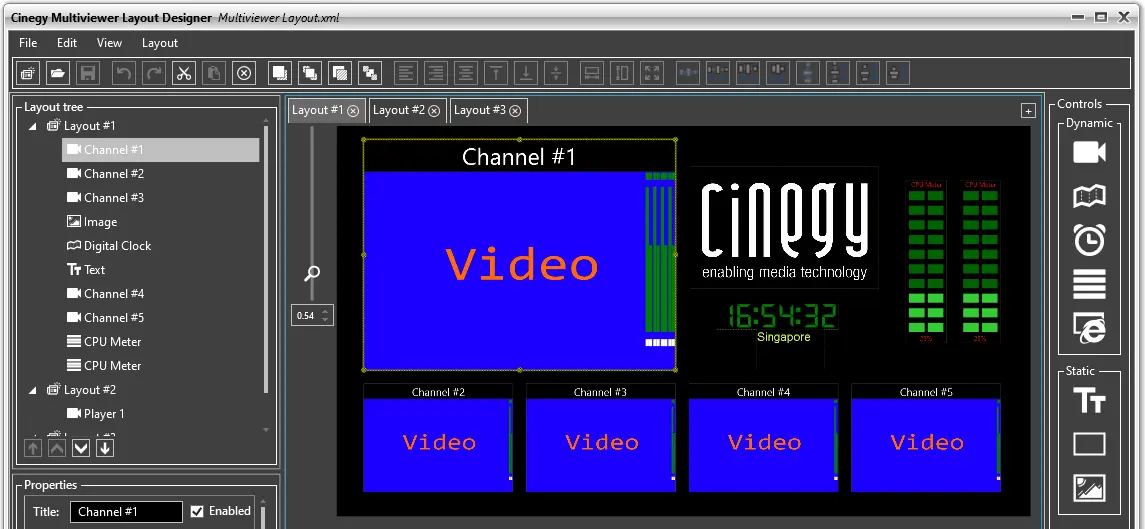Click the Layout tree vertical scrollbar
The image size is (1145, 529).
pos(266,260)
